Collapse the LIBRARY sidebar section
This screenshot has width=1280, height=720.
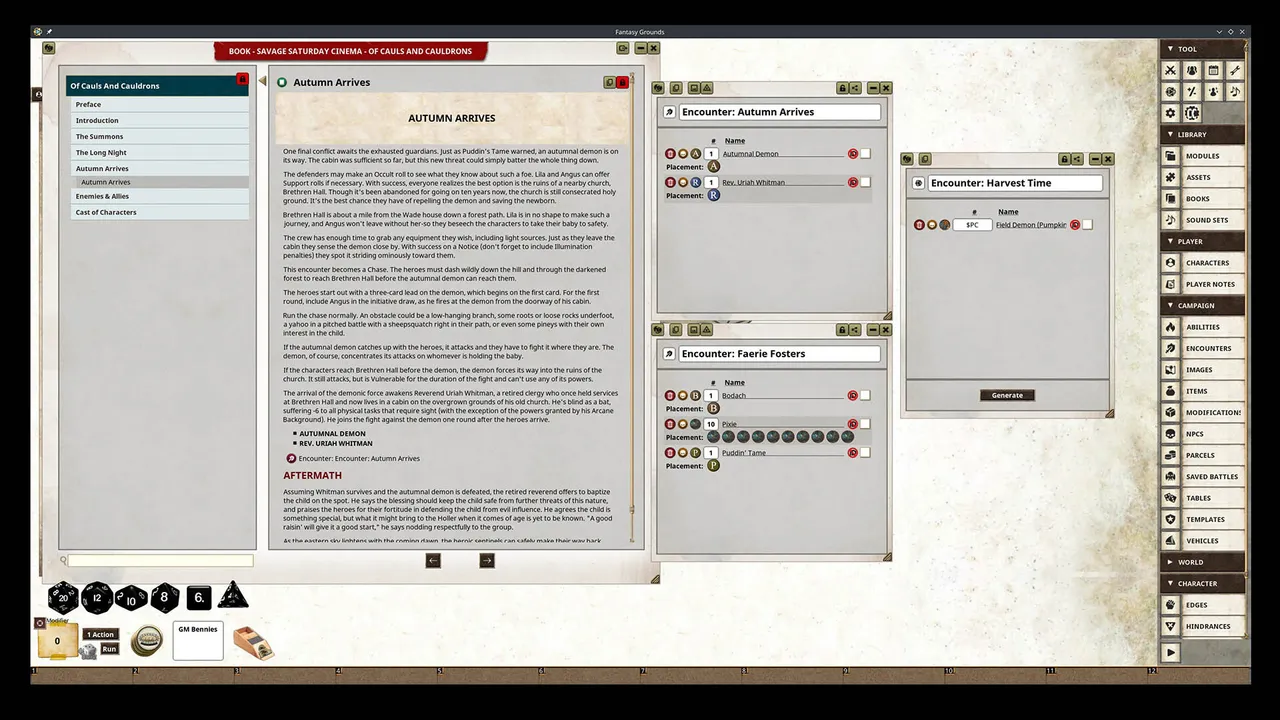pyautogui.click(x=1202, y=134)
